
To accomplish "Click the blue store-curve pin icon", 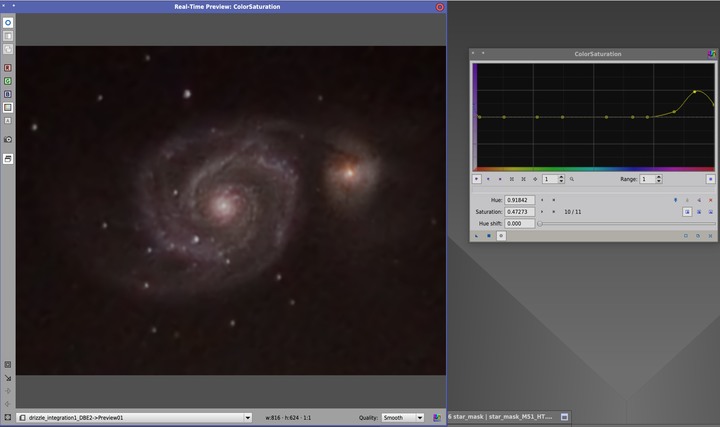I will 675,200.
